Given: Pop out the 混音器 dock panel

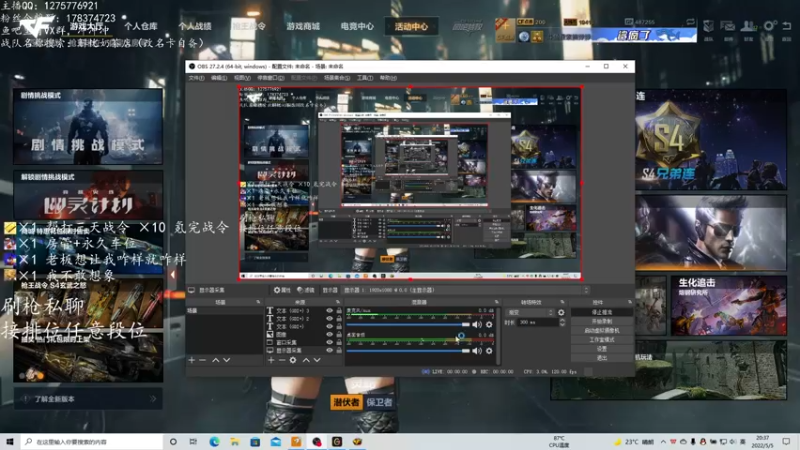Looking at the screenshot, I should [x=496, y=302].
